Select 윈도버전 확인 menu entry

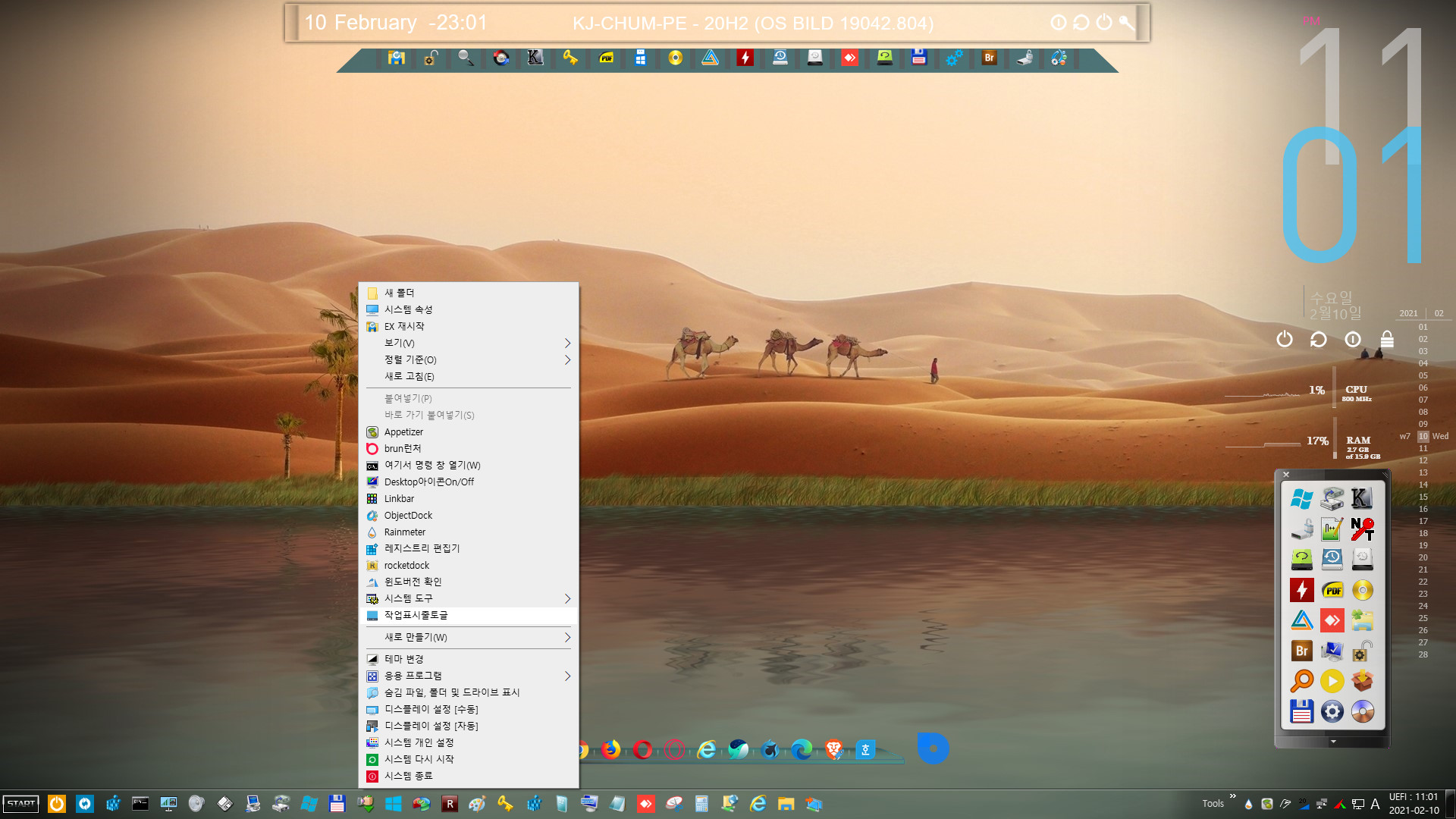tap(469, 582)
